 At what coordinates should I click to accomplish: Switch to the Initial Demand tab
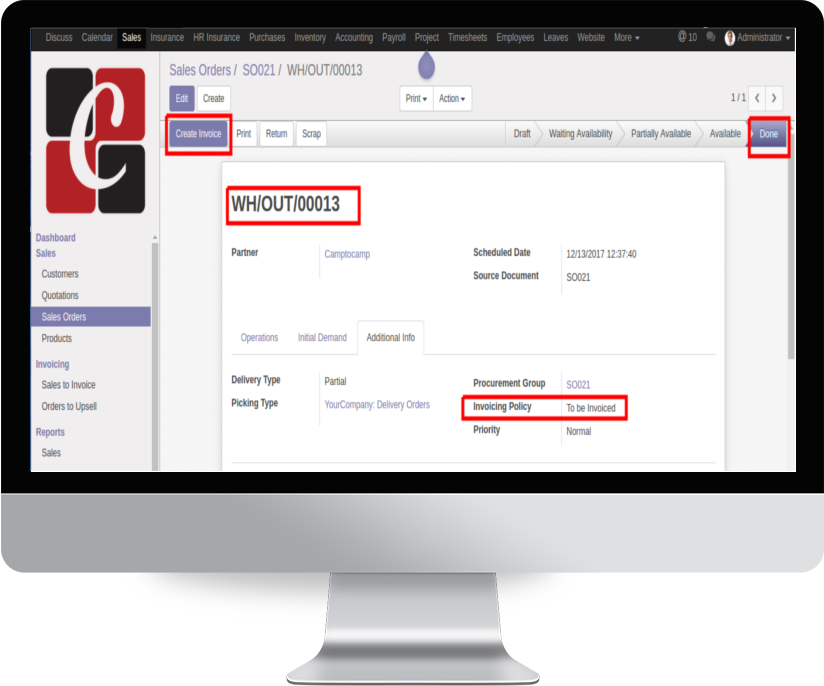(322, 337)
